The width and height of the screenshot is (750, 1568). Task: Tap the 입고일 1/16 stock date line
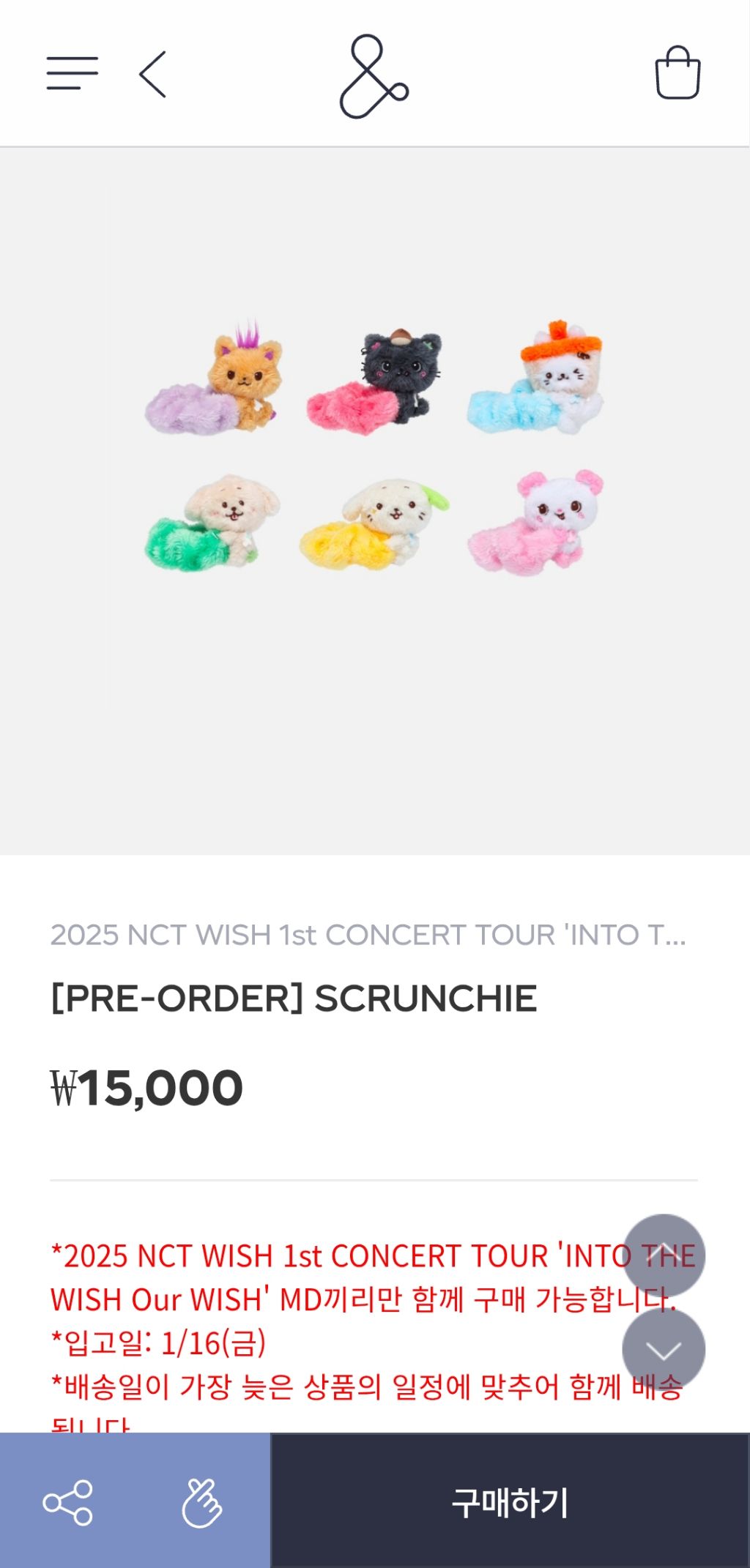158,1343
